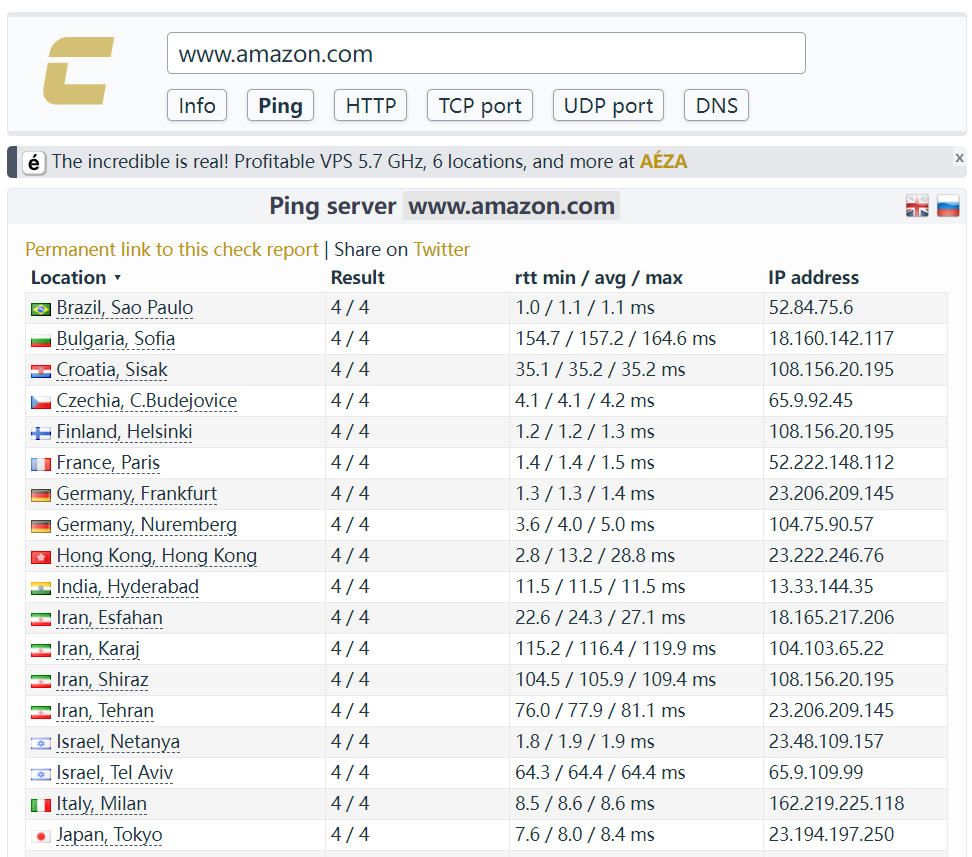The height and width of the screenshot is (857, 972).
Task: Select IP address 52.84.75.6
Action: [x=810, y=308]
